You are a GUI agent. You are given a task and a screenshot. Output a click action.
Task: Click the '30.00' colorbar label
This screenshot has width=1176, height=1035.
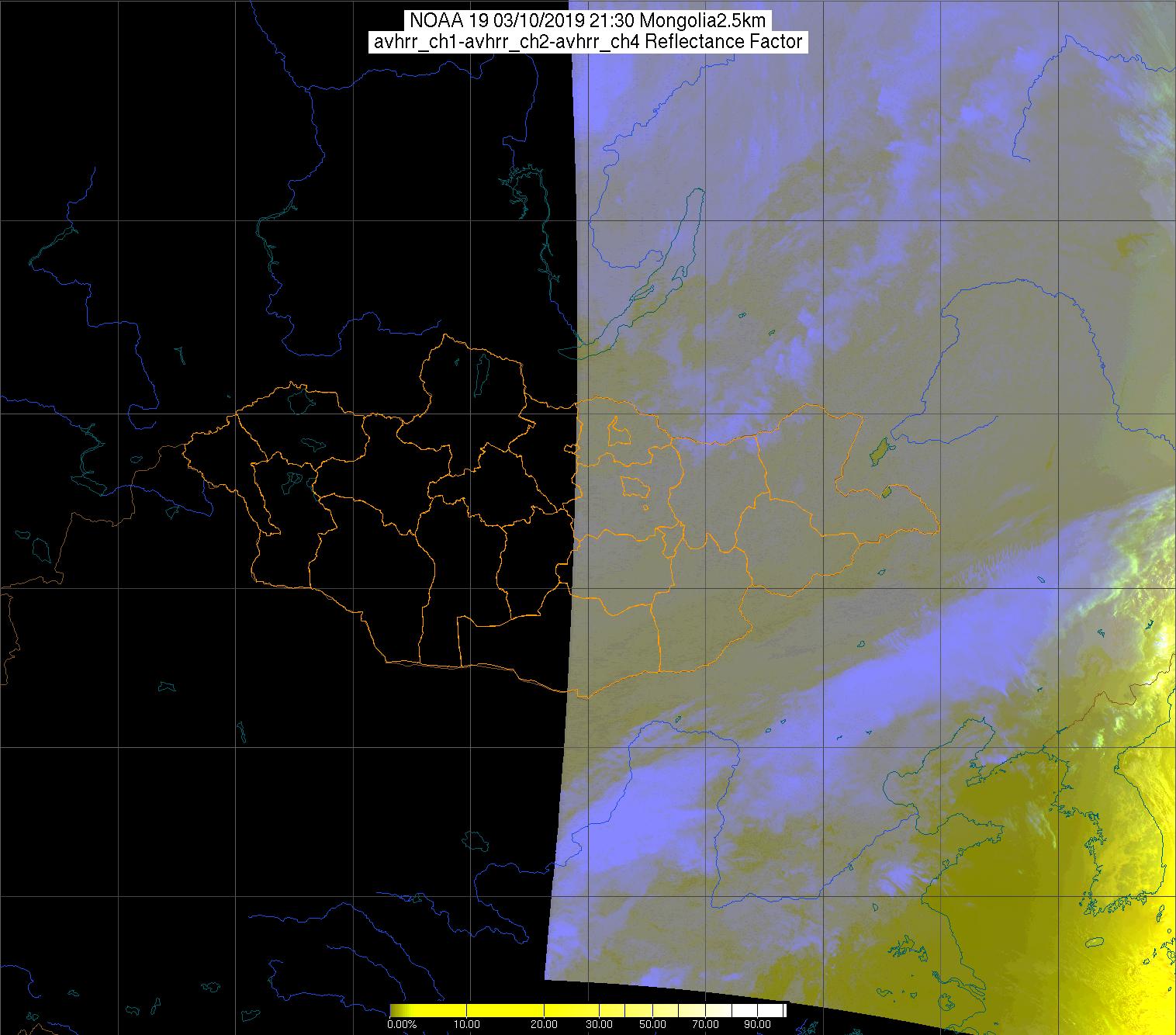599,1024
